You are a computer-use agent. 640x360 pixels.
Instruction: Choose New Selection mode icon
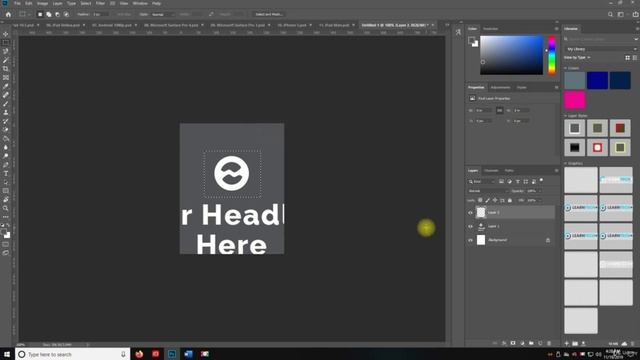40,14
